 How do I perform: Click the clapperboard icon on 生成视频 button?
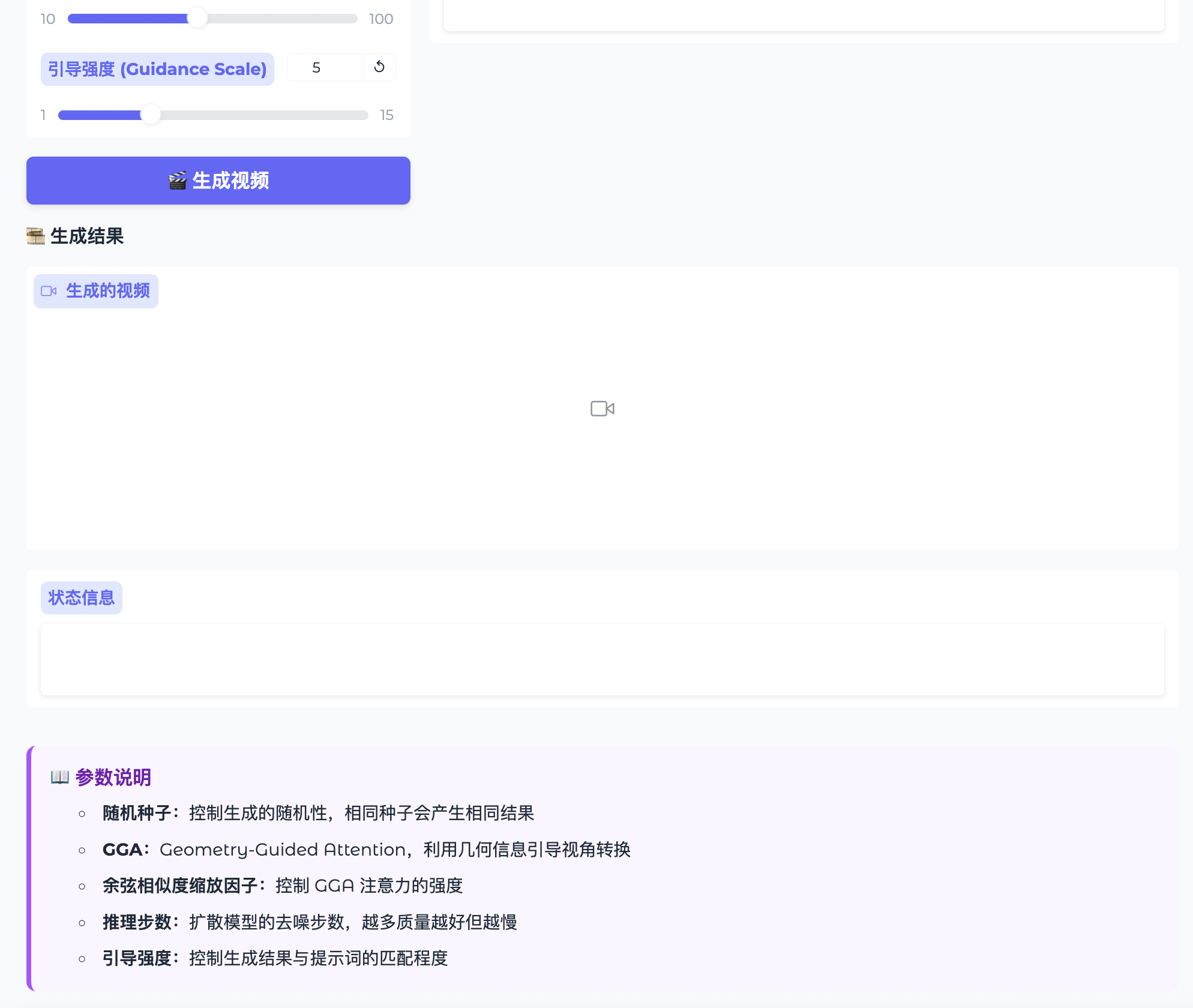[x=178, y=181]
